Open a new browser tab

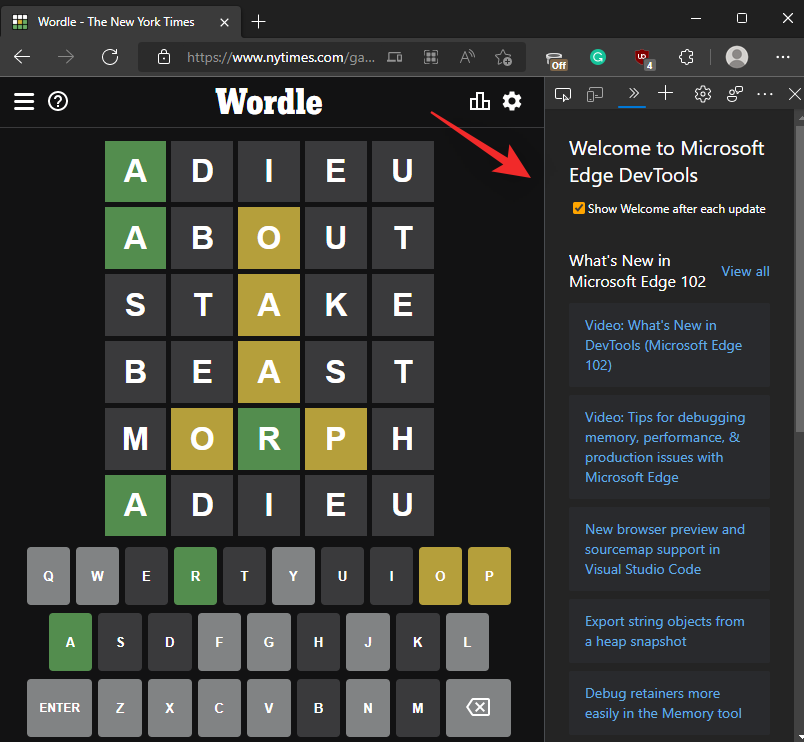click(x=259, y=21)
